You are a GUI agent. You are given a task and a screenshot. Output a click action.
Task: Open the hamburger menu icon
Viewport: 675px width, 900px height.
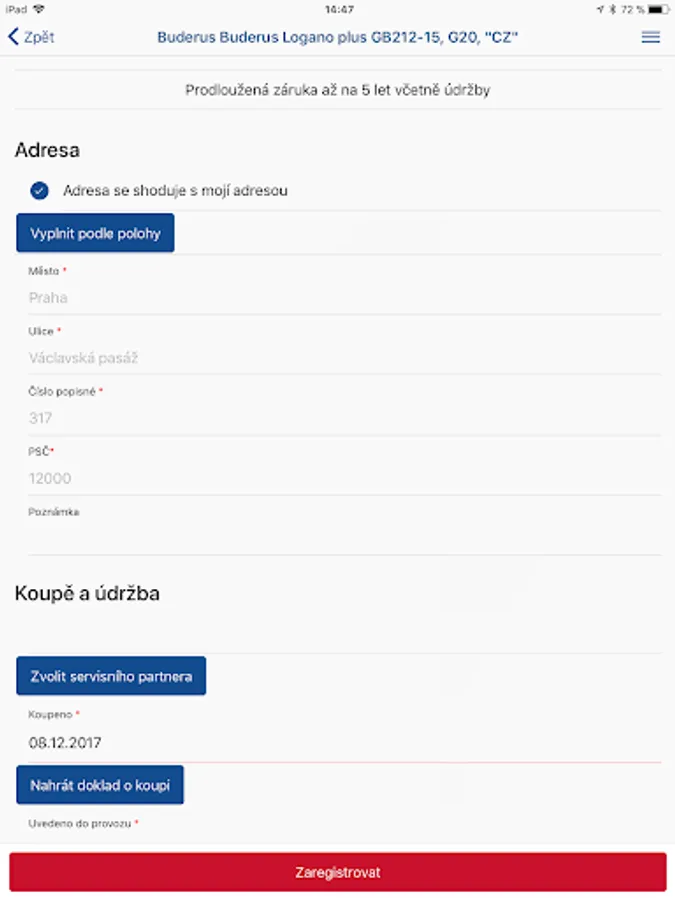(x=650, y=37)
